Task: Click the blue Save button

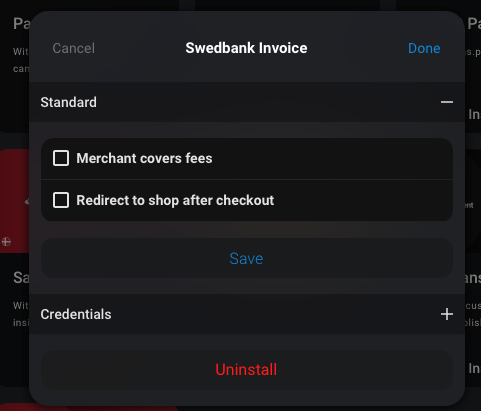Action: [x=247, y=258]
